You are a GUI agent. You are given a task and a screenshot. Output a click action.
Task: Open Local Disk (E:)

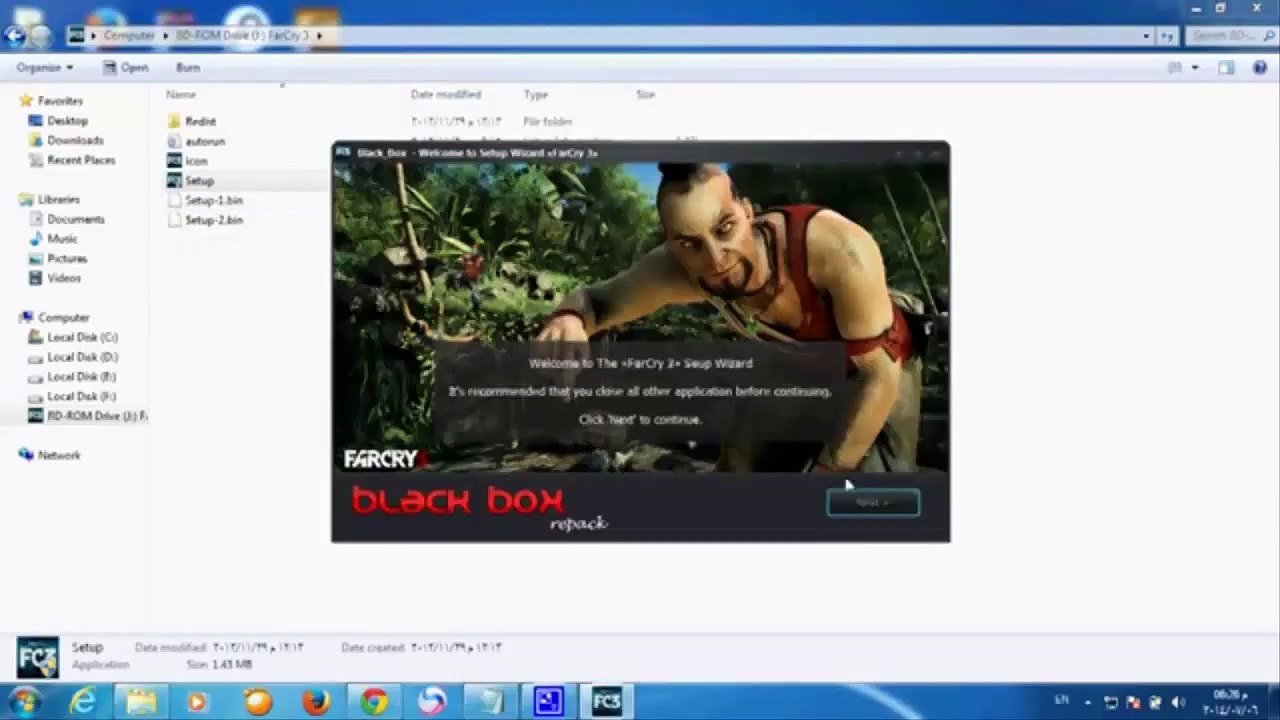[x=82, y=377]
